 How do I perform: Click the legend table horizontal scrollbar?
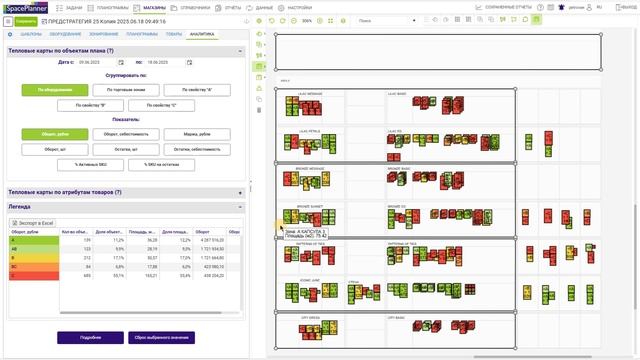pyautogui.click(x=141, y=313)
